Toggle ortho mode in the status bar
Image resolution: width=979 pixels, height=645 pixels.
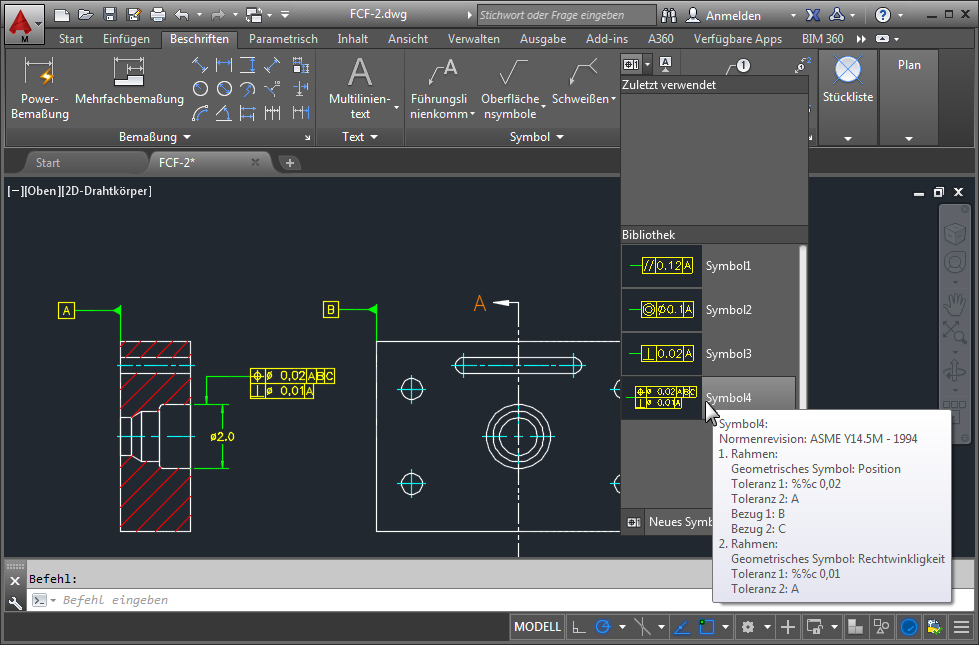point(579,627)
